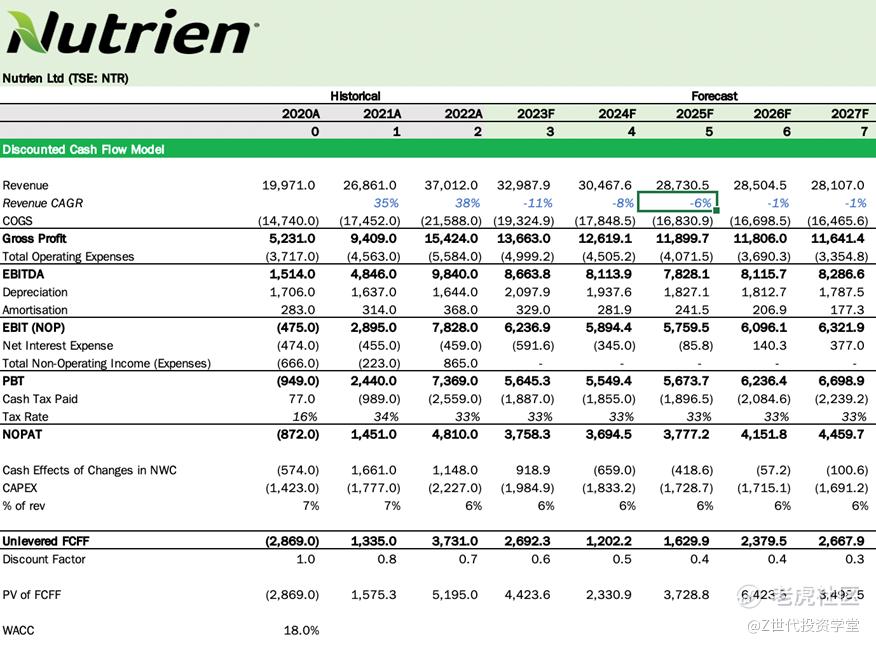Click the Historical section heading
876x646 pixels.
coord(355,96)
